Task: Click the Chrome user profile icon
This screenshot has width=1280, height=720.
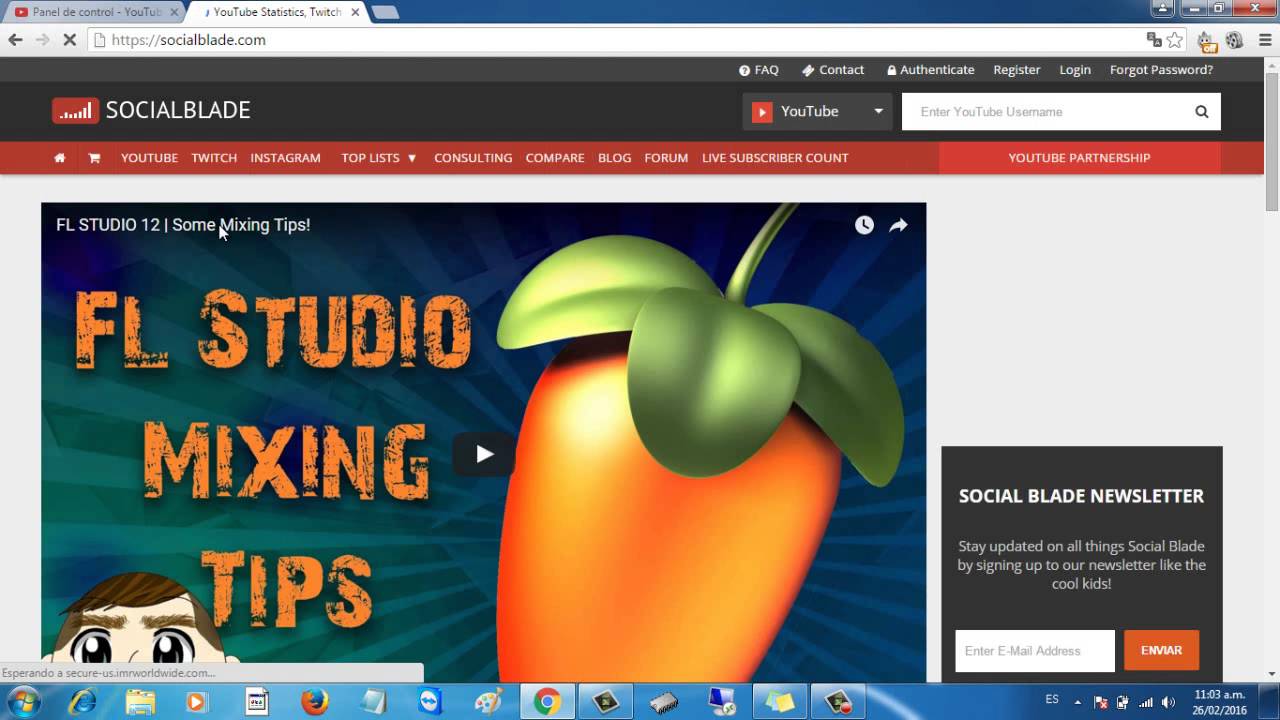Action: (x=1162, y=9)
